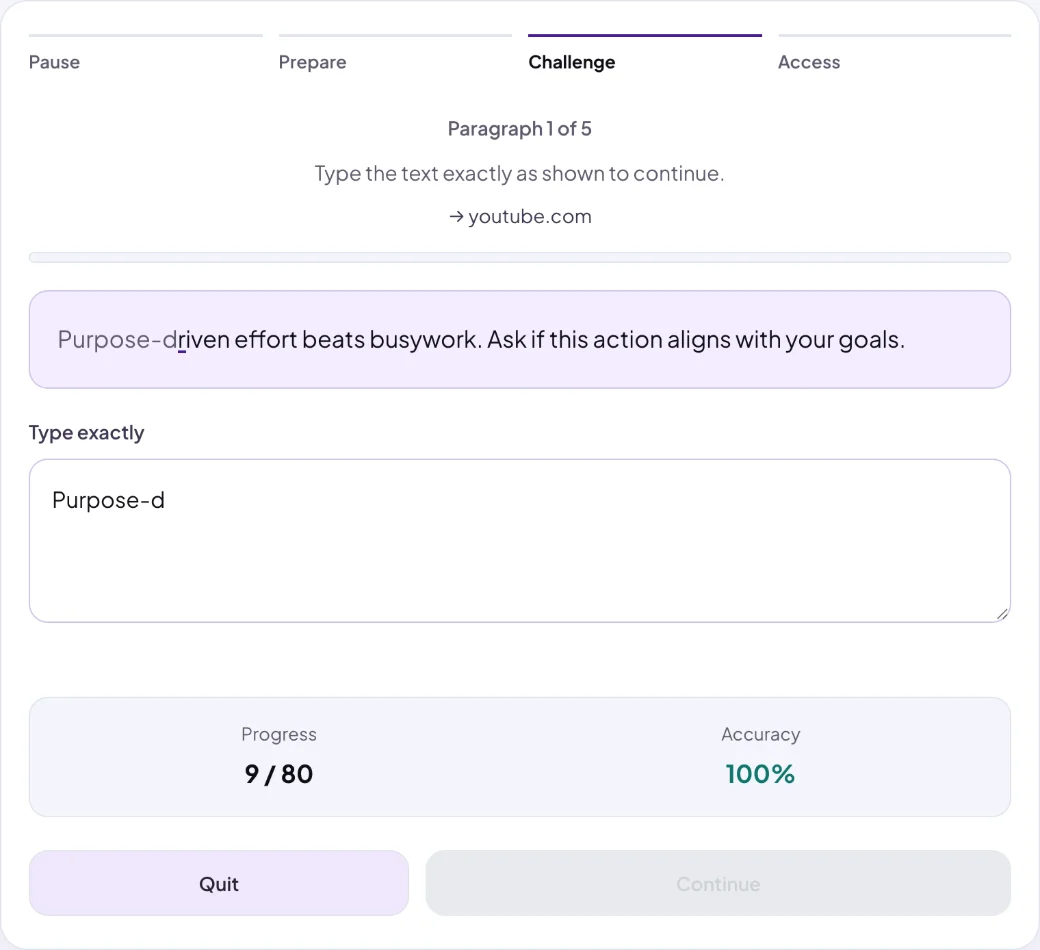The width and height of the screenshot is (1040, 950).
Task: Click the typed text Purpose-d
Action: coord(108,500)
